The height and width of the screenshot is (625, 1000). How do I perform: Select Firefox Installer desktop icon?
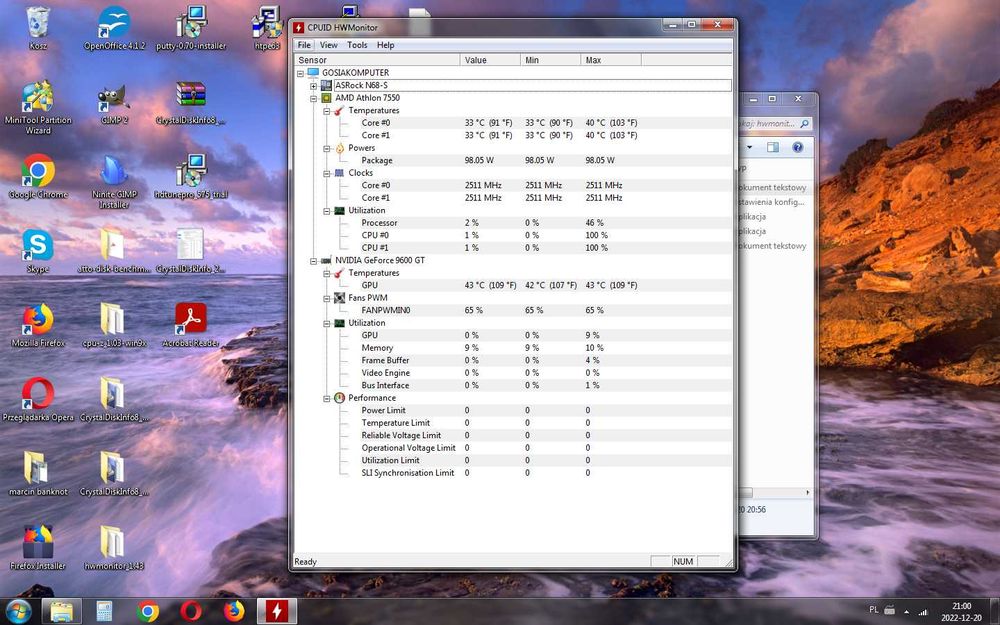pos(38,548)
